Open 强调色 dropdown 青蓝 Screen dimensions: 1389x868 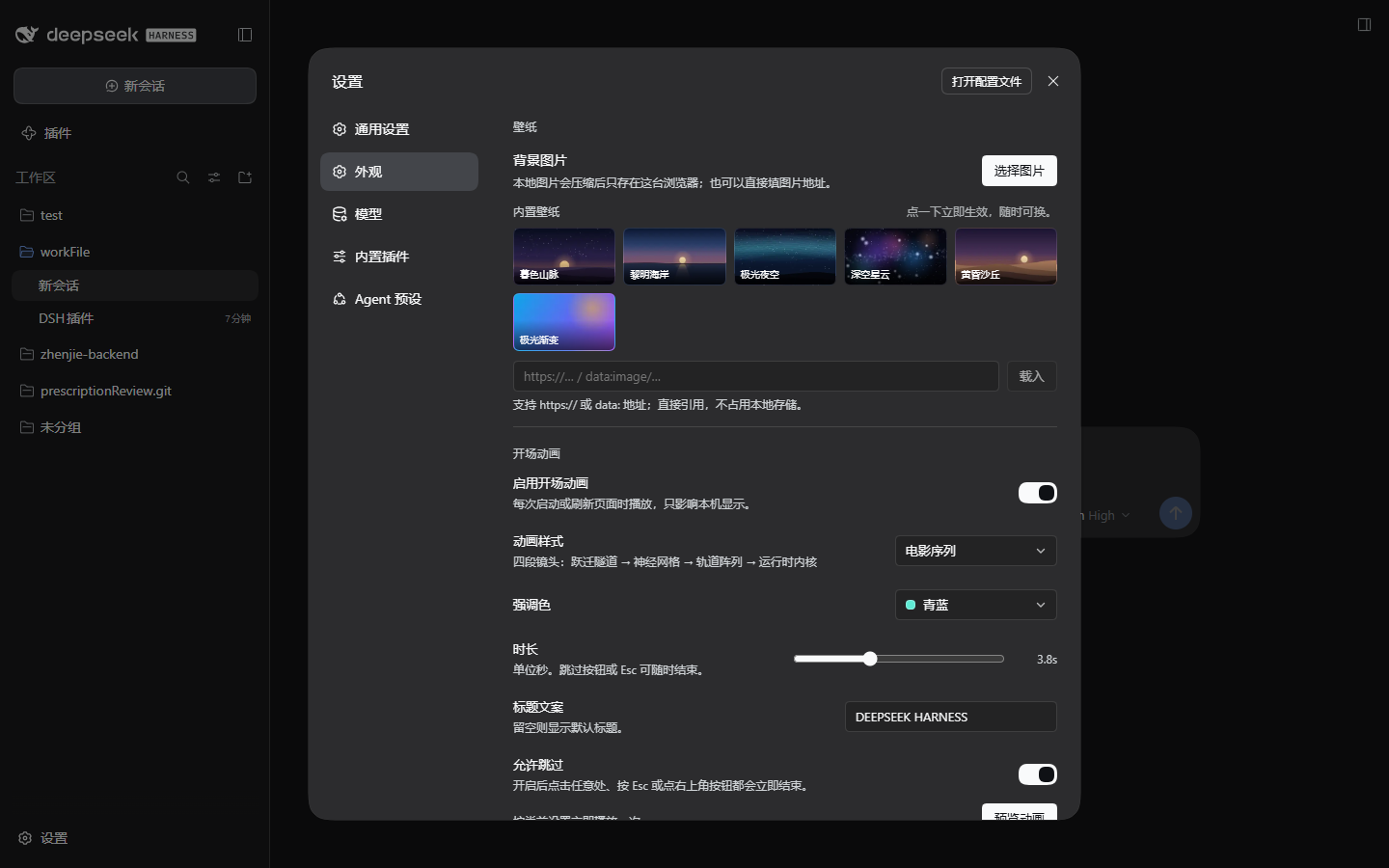tap(975, 605)
